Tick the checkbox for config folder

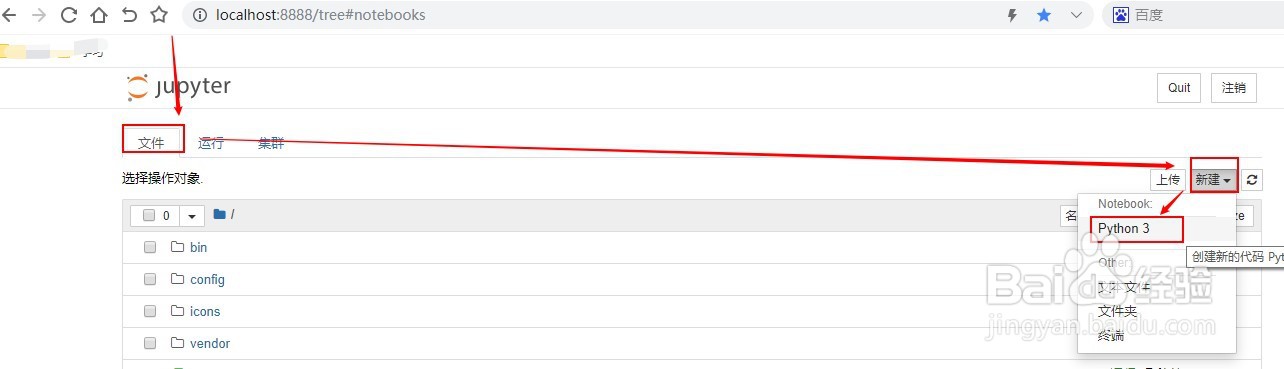[x=150, y=279]
